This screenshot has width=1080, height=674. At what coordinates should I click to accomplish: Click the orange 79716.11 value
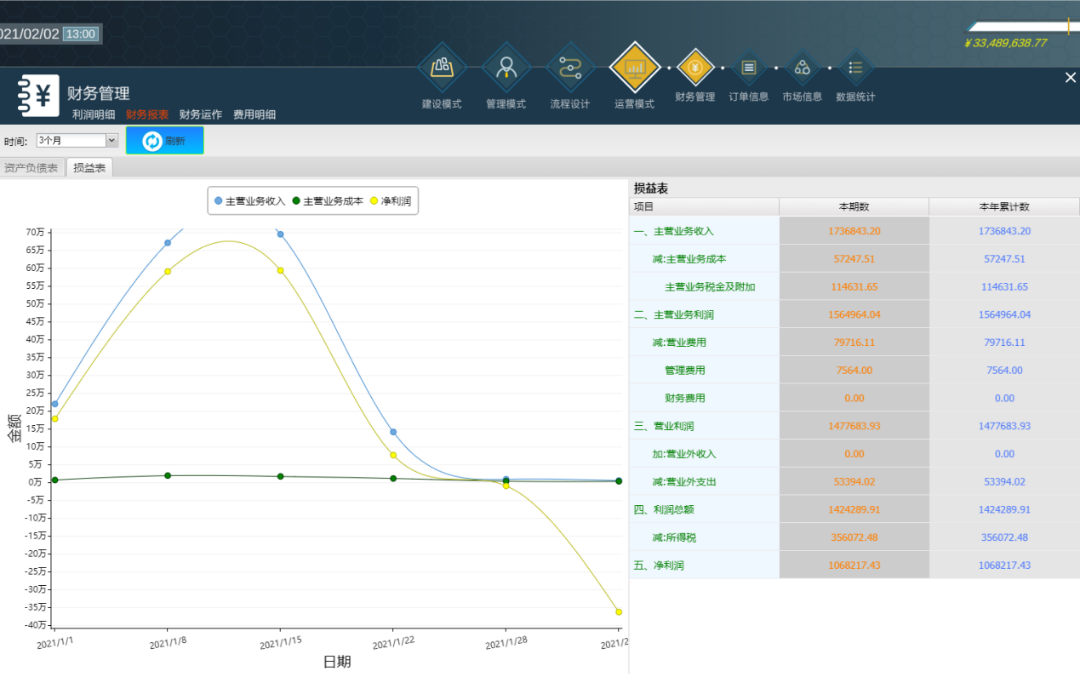coord(854,342)
